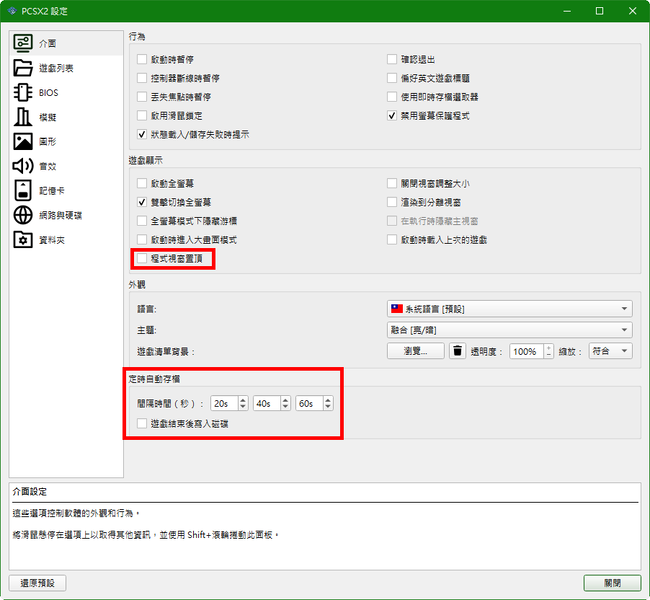Open the 網路與硬碟 network and HDD settings

coord(66,215)
